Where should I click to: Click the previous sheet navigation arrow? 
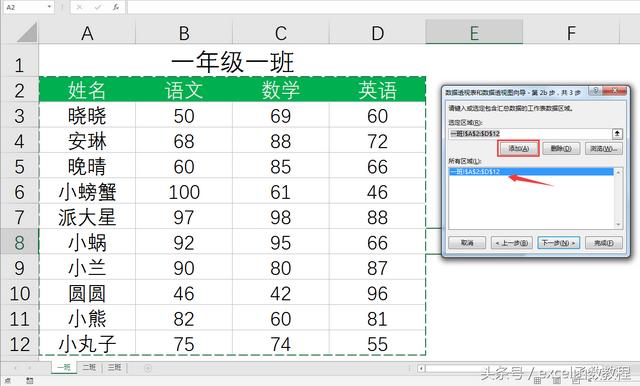tap(16, 368)
